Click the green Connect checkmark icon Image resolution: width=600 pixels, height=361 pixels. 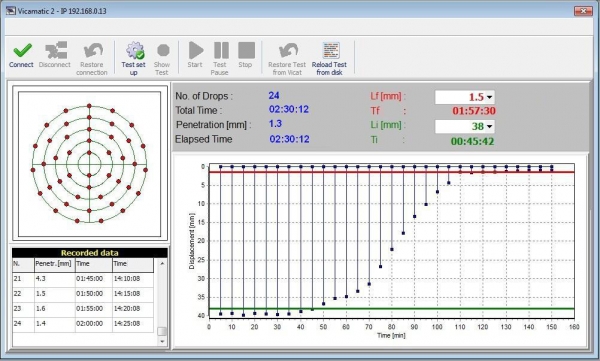coord(22,50)
